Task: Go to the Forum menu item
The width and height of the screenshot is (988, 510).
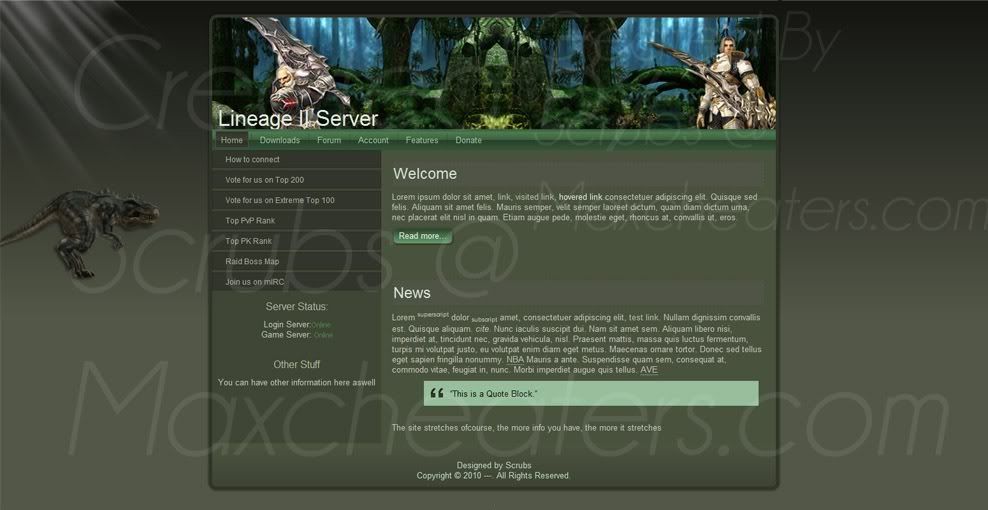Action: point(329,140)
